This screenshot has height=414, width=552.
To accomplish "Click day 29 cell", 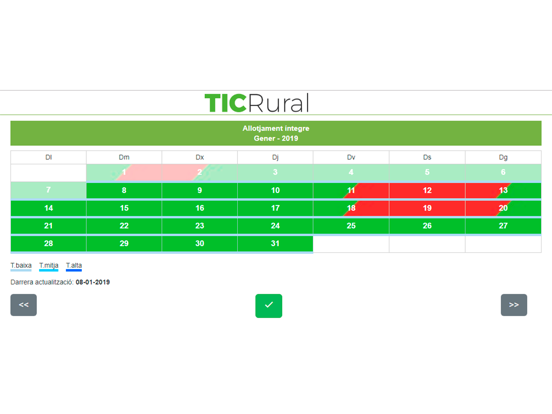I will coord(124,244).
